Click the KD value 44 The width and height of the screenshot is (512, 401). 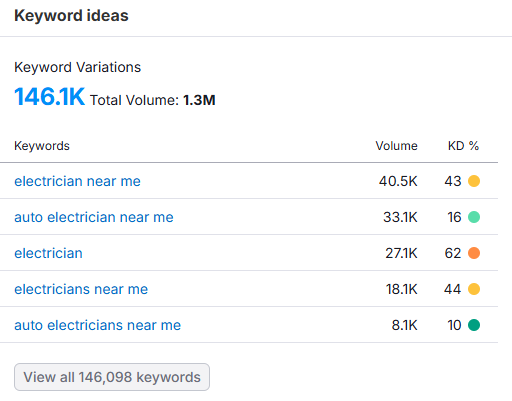pos(452,289)
